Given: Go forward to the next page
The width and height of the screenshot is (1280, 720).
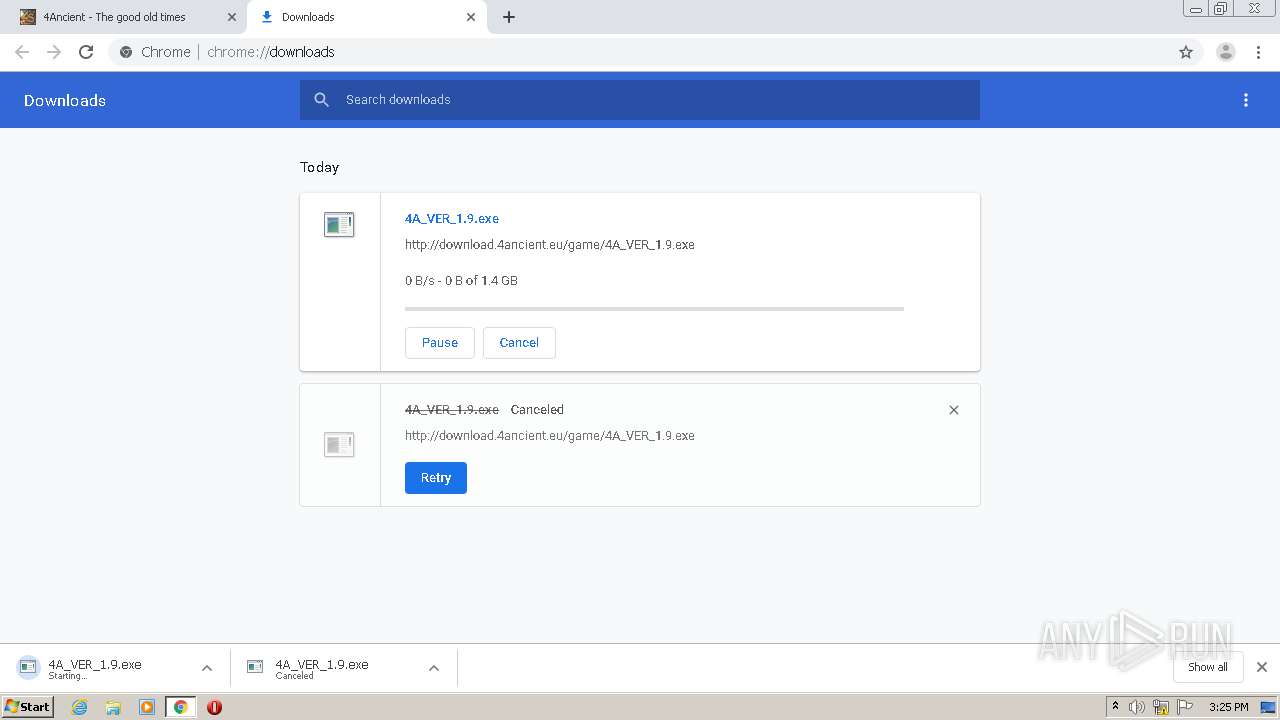Looking at the screenshot, I should [x=54, y=52].
